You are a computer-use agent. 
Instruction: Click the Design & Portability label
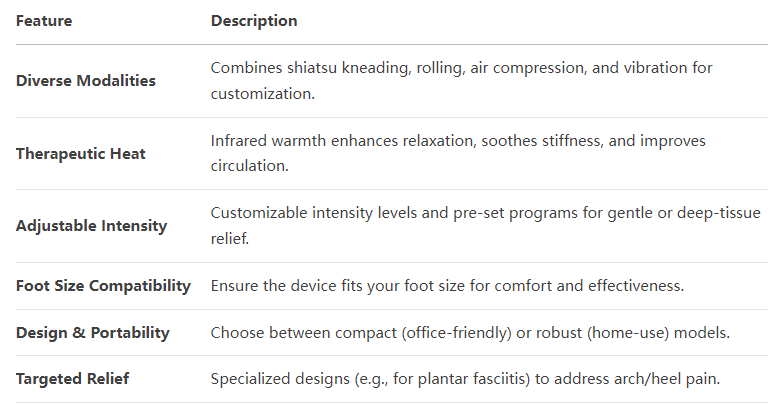click(x=93, y=333)
